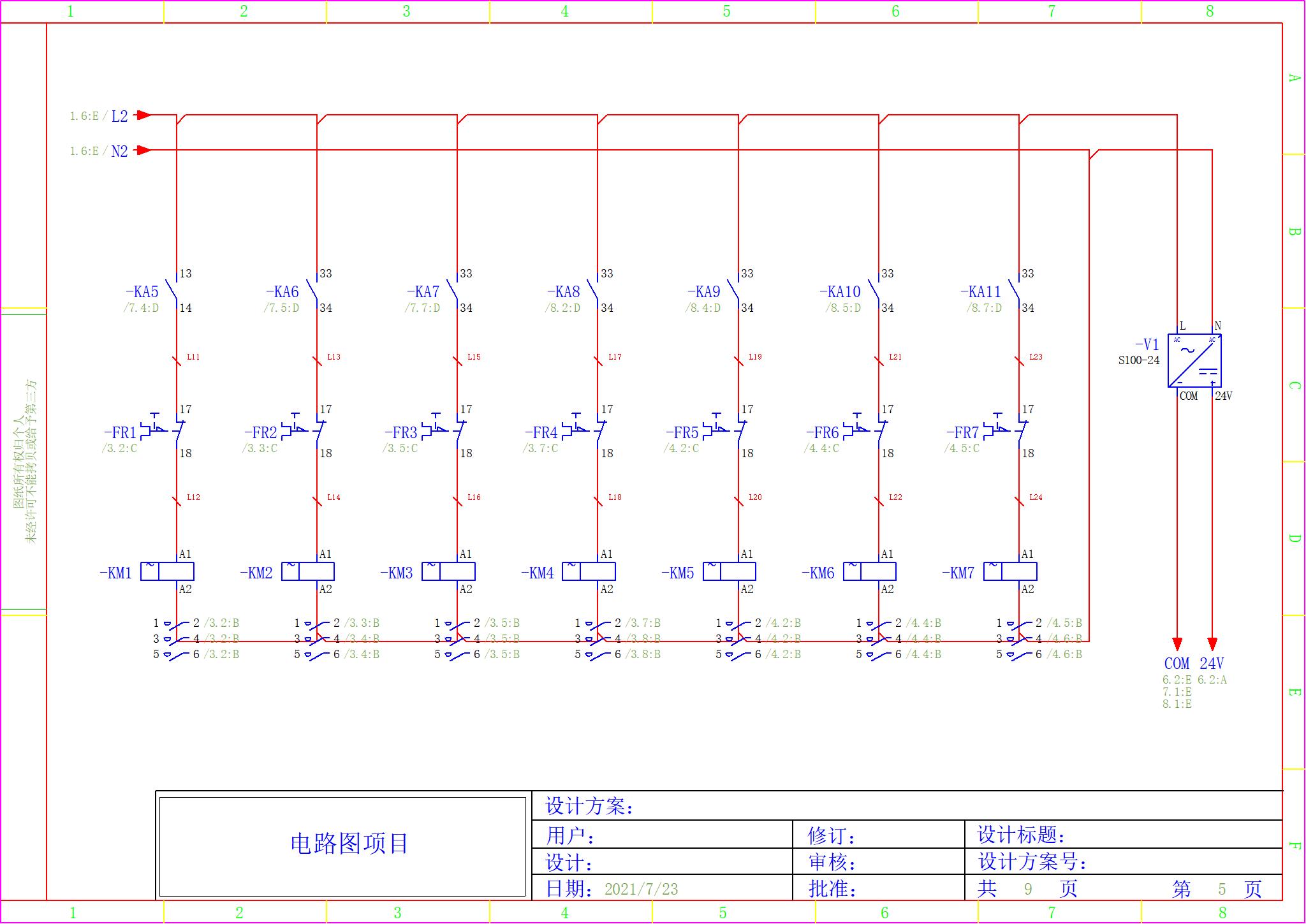Click wire label L11
1306x924 pixels.
pos(193,357)
